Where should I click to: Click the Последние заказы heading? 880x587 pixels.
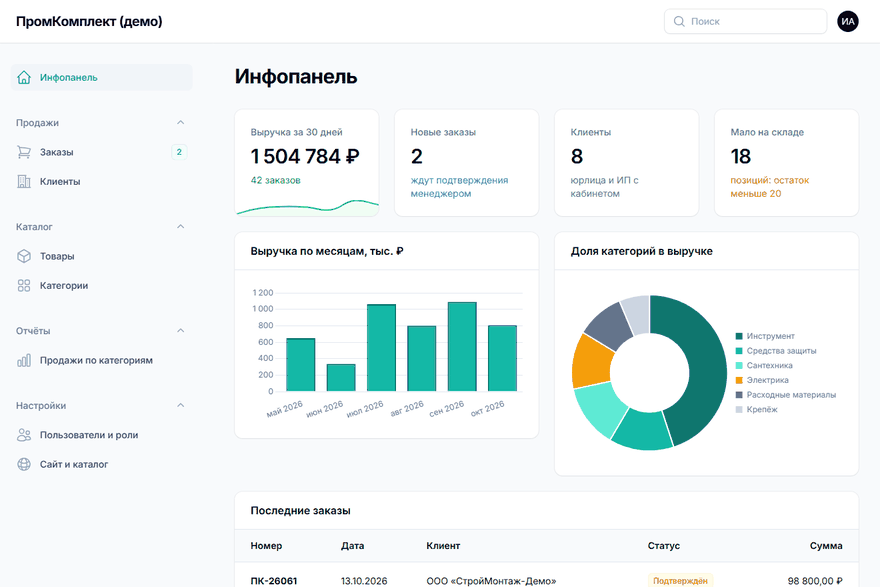pos(300,511)
